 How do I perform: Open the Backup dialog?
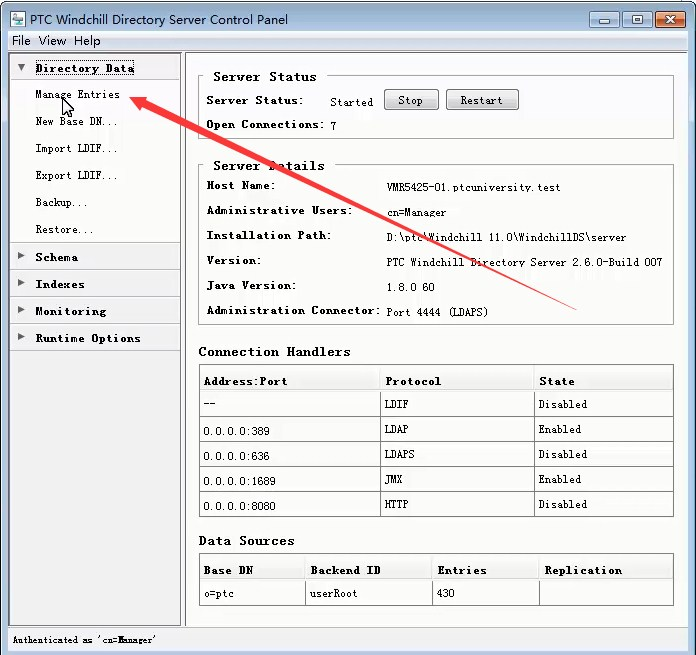click(x=61, y=202)
